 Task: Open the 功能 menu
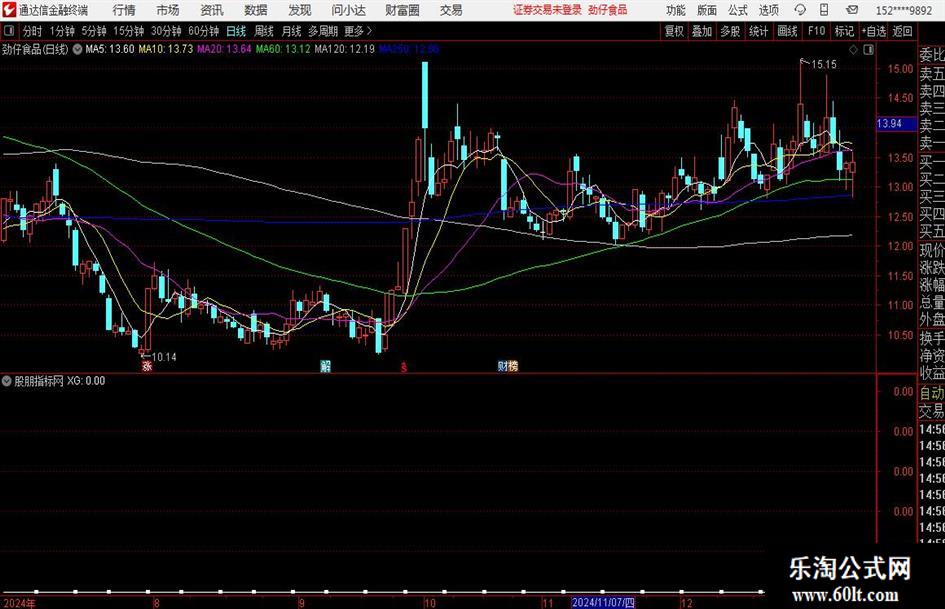pyautogui.click(x=676, y=10)
